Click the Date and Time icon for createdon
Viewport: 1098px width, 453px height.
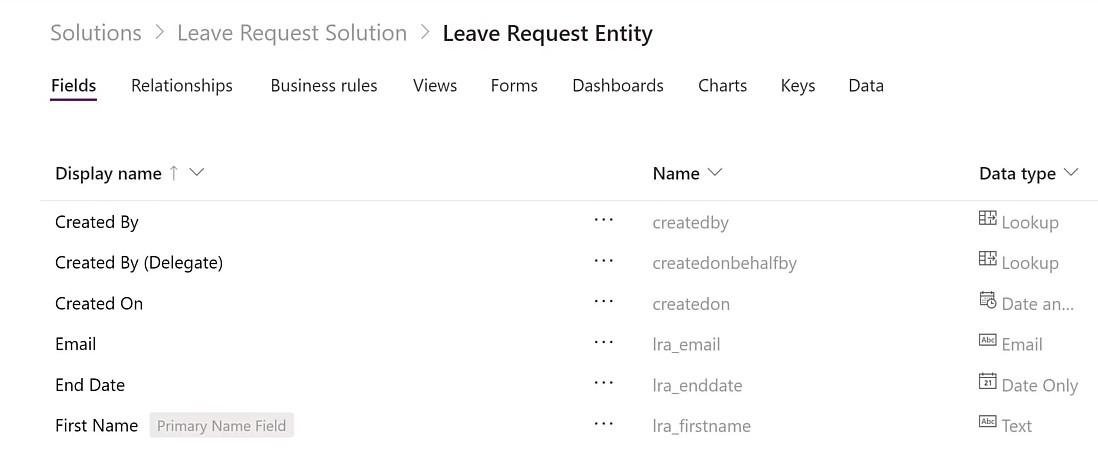[x=987, y=300]
